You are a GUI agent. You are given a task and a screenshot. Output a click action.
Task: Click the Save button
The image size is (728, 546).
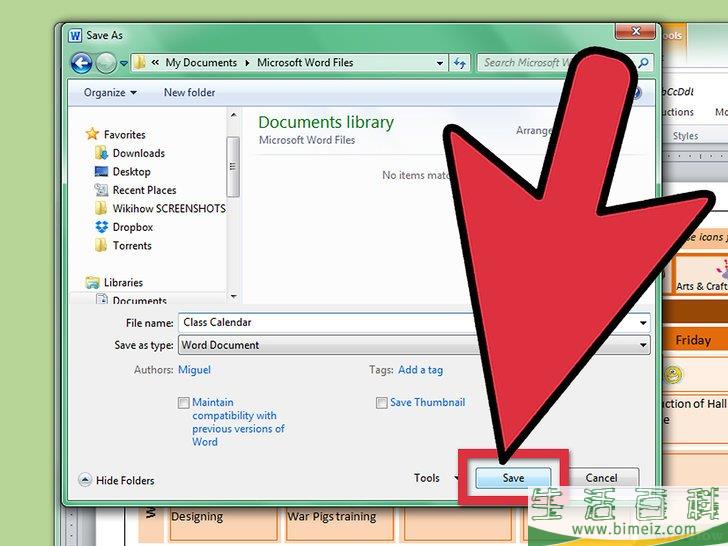coord(513,478)
